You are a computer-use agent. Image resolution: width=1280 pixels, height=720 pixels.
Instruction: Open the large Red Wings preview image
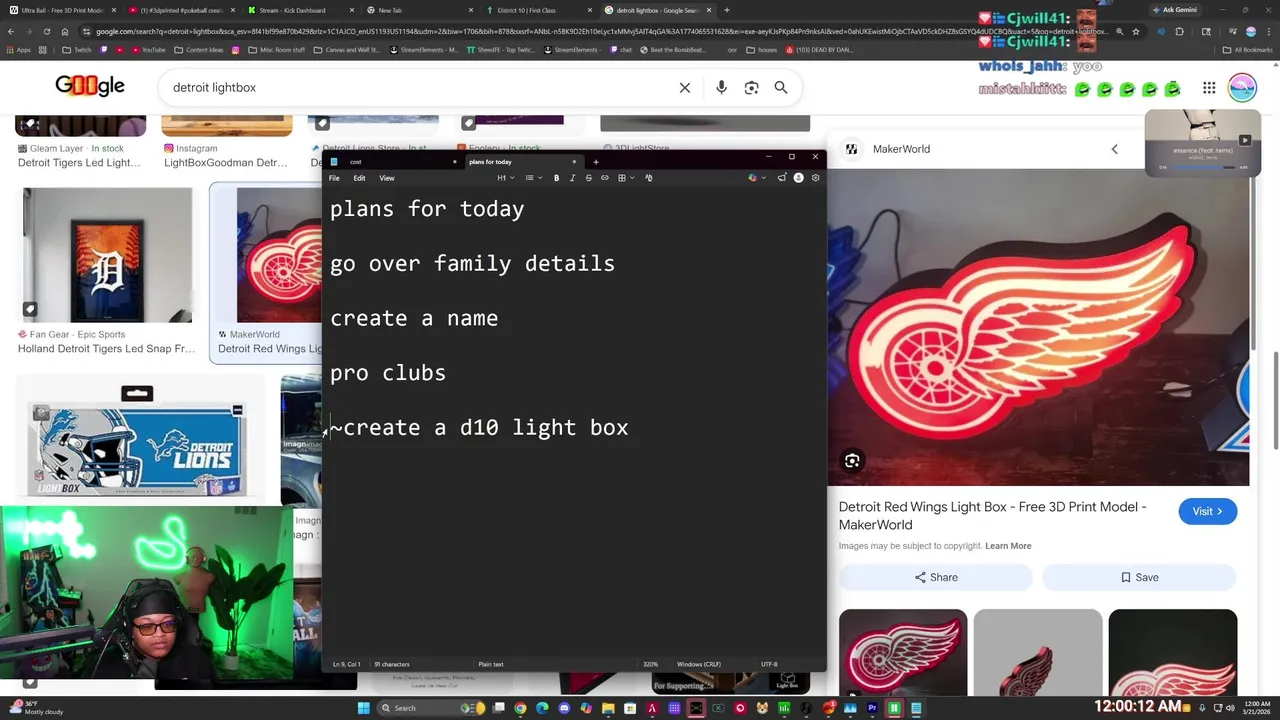tap(1038, 327)
